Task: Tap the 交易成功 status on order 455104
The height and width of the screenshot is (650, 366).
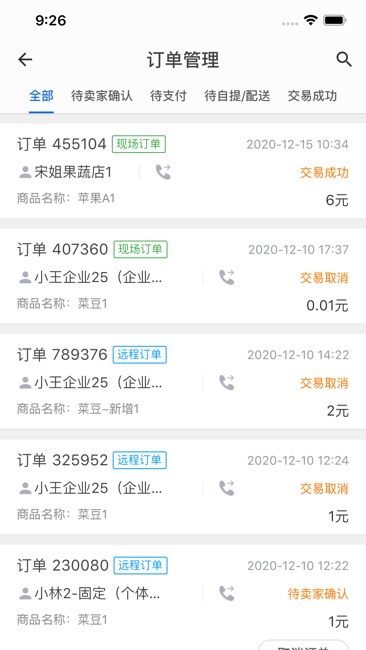Action: (324, 172)
